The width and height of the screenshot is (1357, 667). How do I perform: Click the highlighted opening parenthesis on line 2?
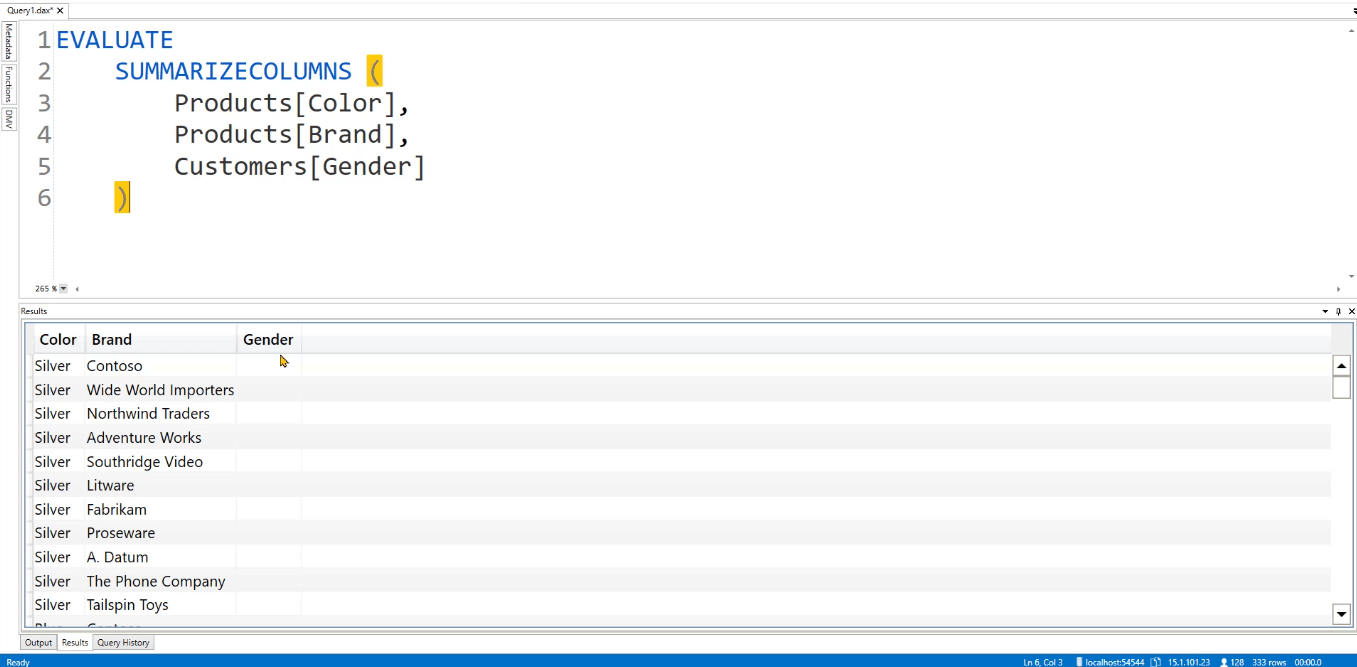pyautogui.click(x=374, y=71)
